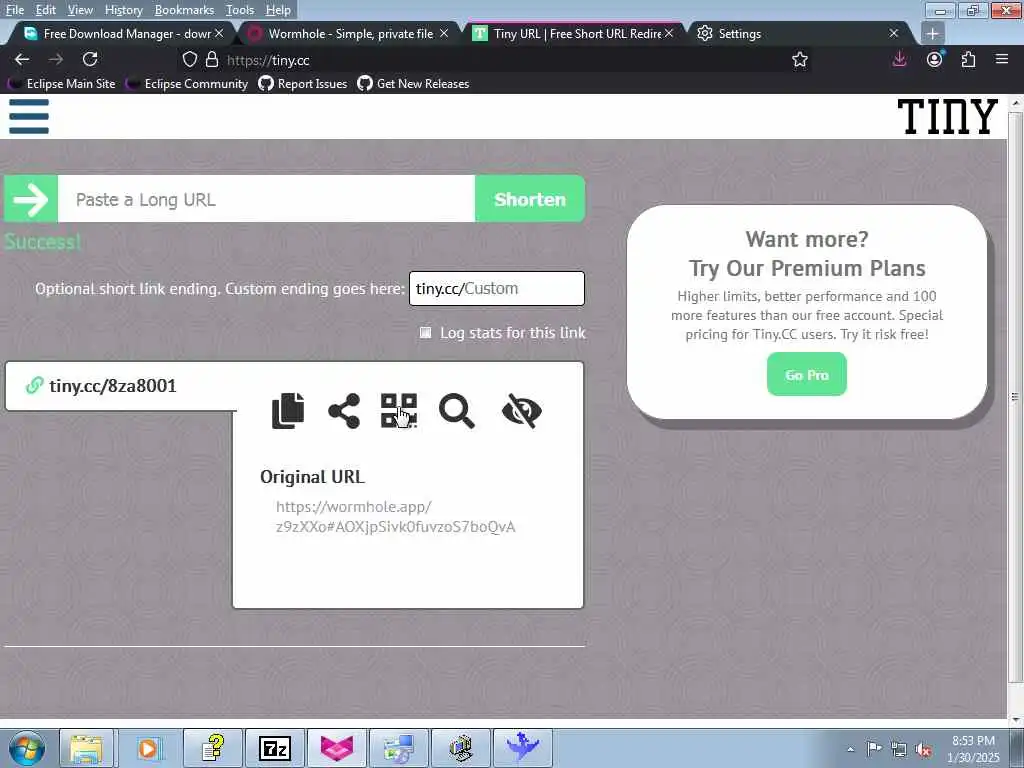Open the View menu
1024x768 pixels.
coord(80,10)
